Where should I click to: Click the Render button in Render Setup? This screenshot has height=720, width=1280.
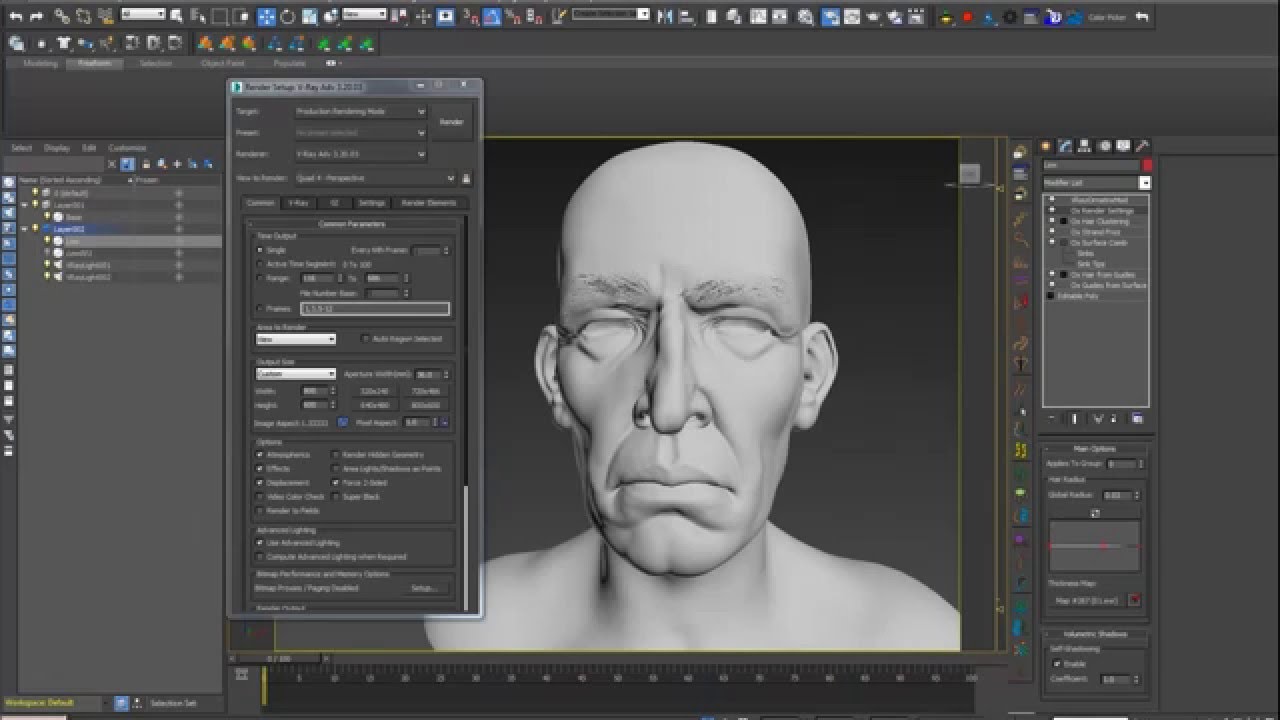click(x=452, y=122)
